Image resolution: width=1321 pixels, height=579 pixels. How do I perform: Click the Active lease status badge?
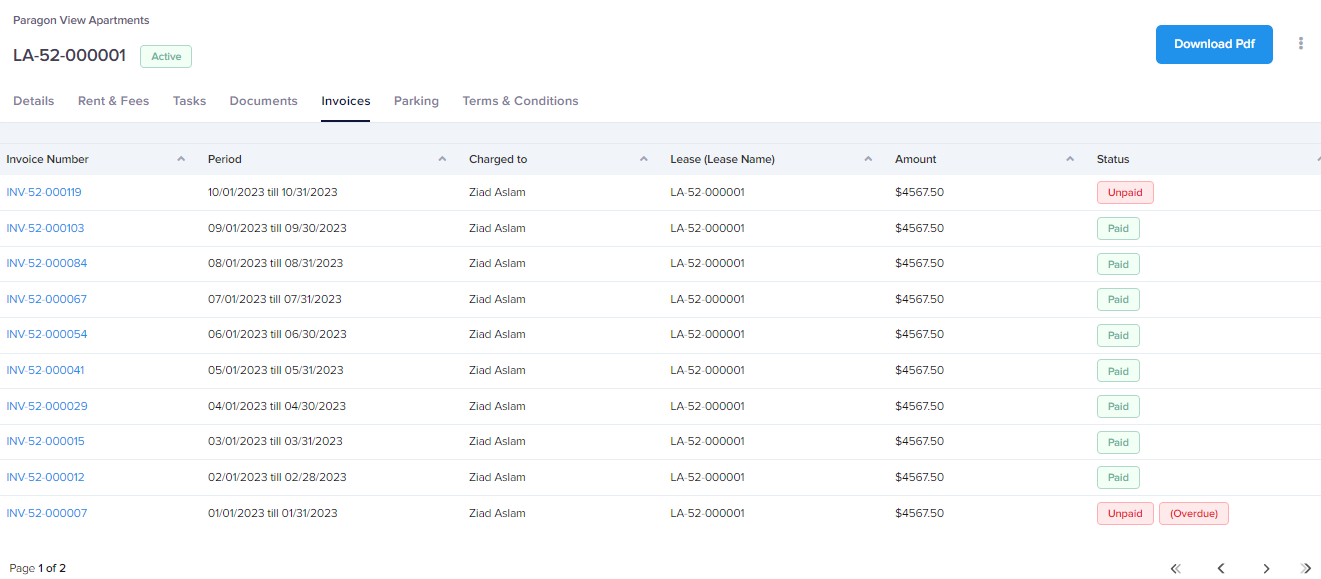(x=166, y=57)
